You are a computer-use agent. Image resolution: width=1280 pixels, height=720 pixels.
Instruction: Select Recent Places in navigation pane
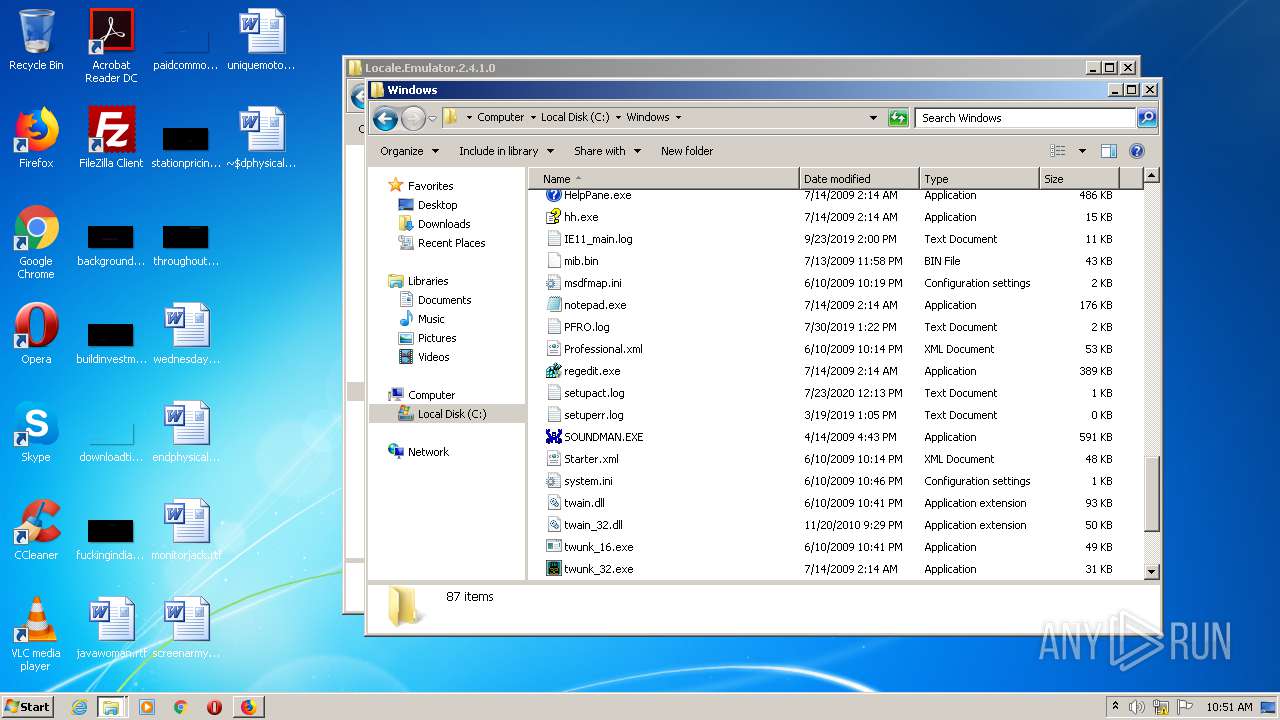tap(451, 243)
